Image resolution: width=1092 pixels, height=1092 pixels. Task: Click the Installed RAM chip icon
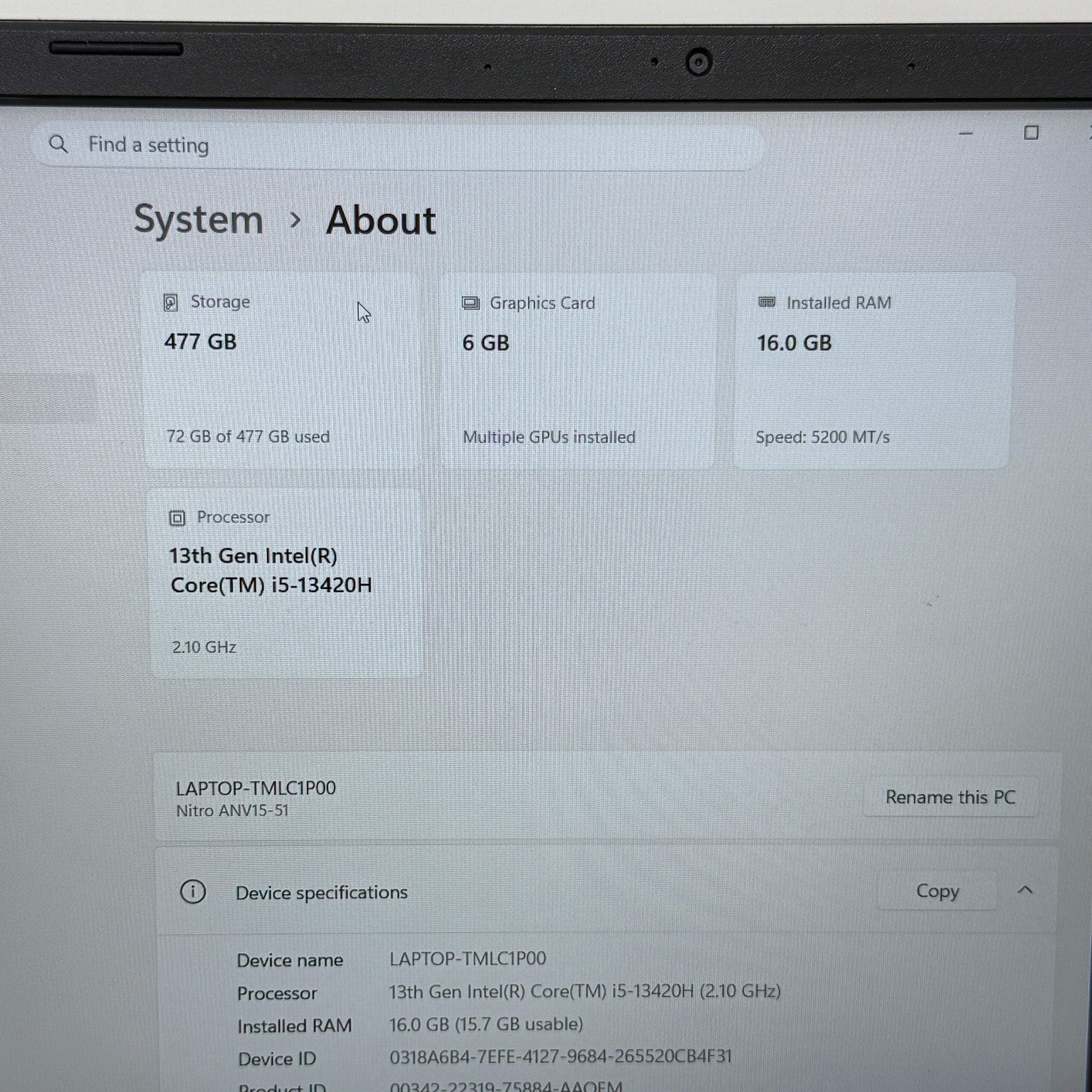point(767,302)
